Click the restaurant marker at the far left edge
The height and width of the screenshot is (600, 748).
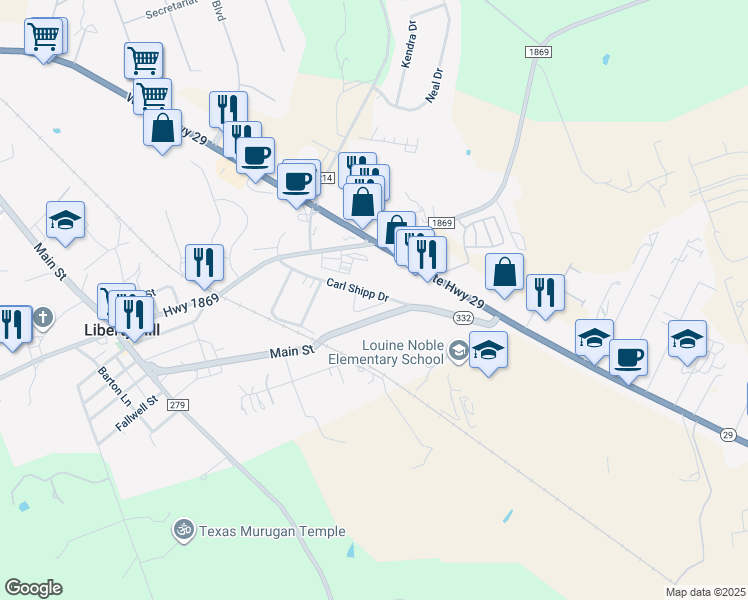coord(13,326)
